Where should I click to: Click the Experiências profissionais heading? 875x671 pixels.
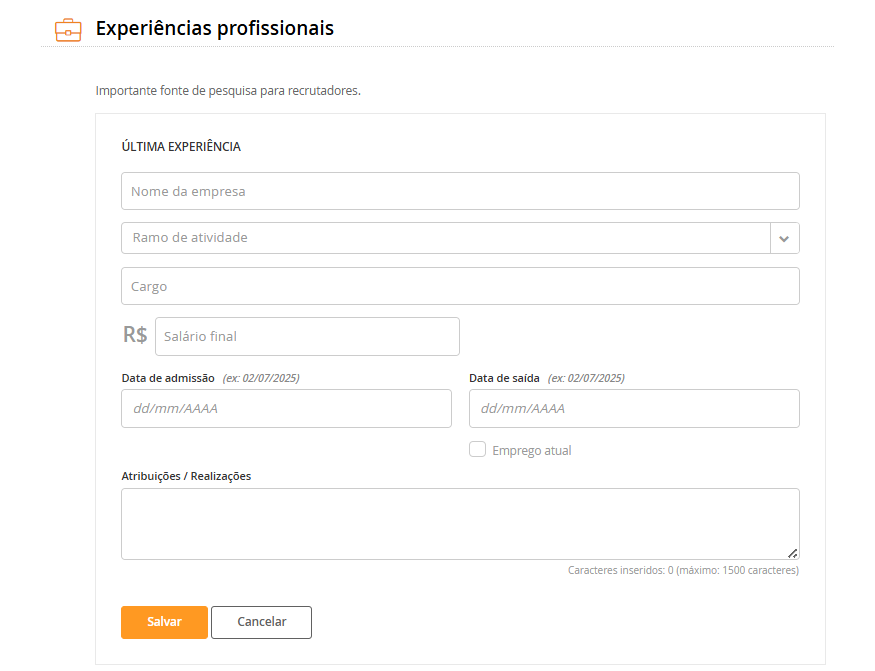(214, 28)
